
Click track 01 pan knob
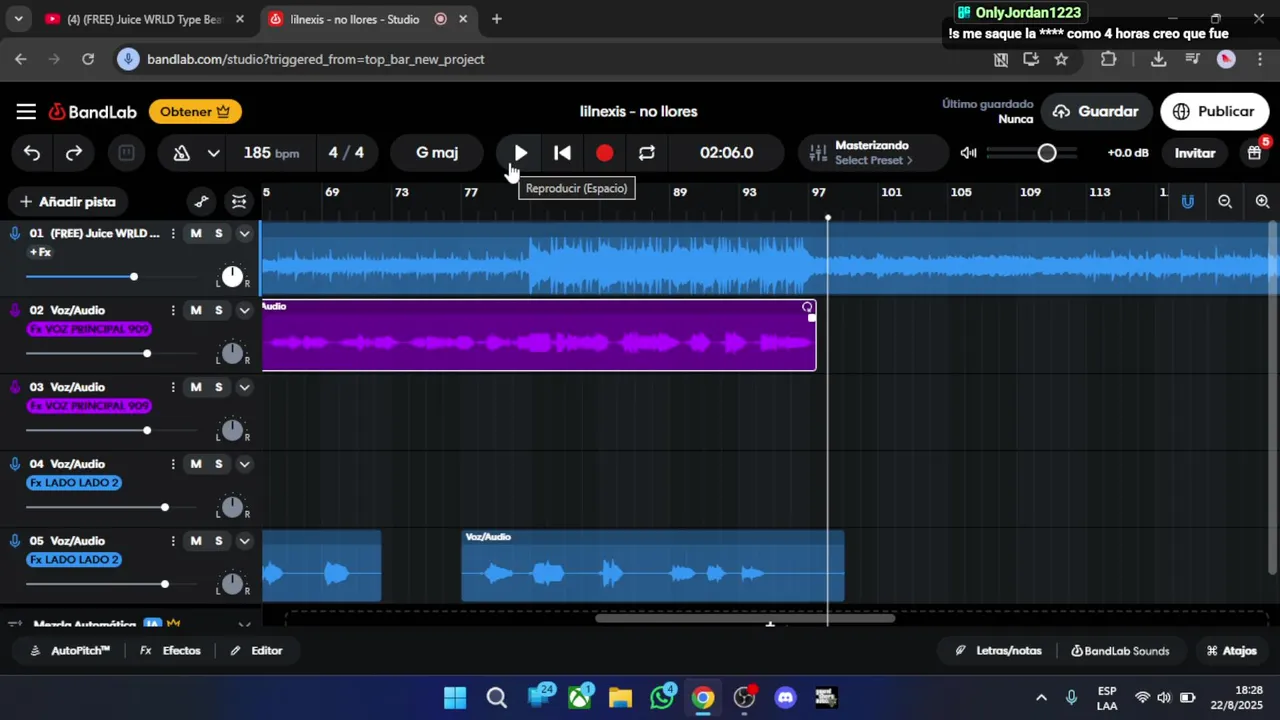click(x=232, y=277)
